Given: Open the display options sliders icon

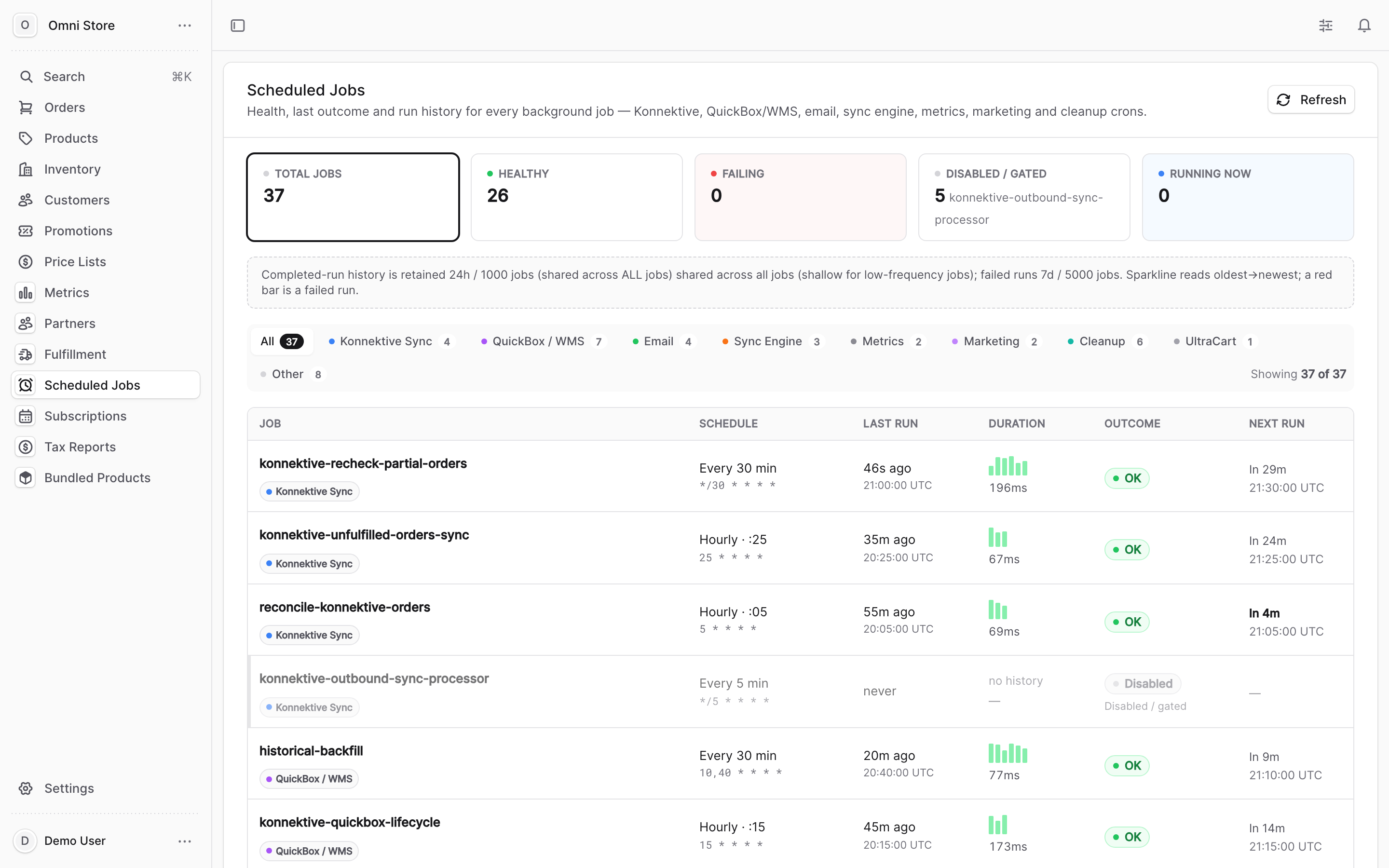Looking at the screenshot, I should [1325, 25].
